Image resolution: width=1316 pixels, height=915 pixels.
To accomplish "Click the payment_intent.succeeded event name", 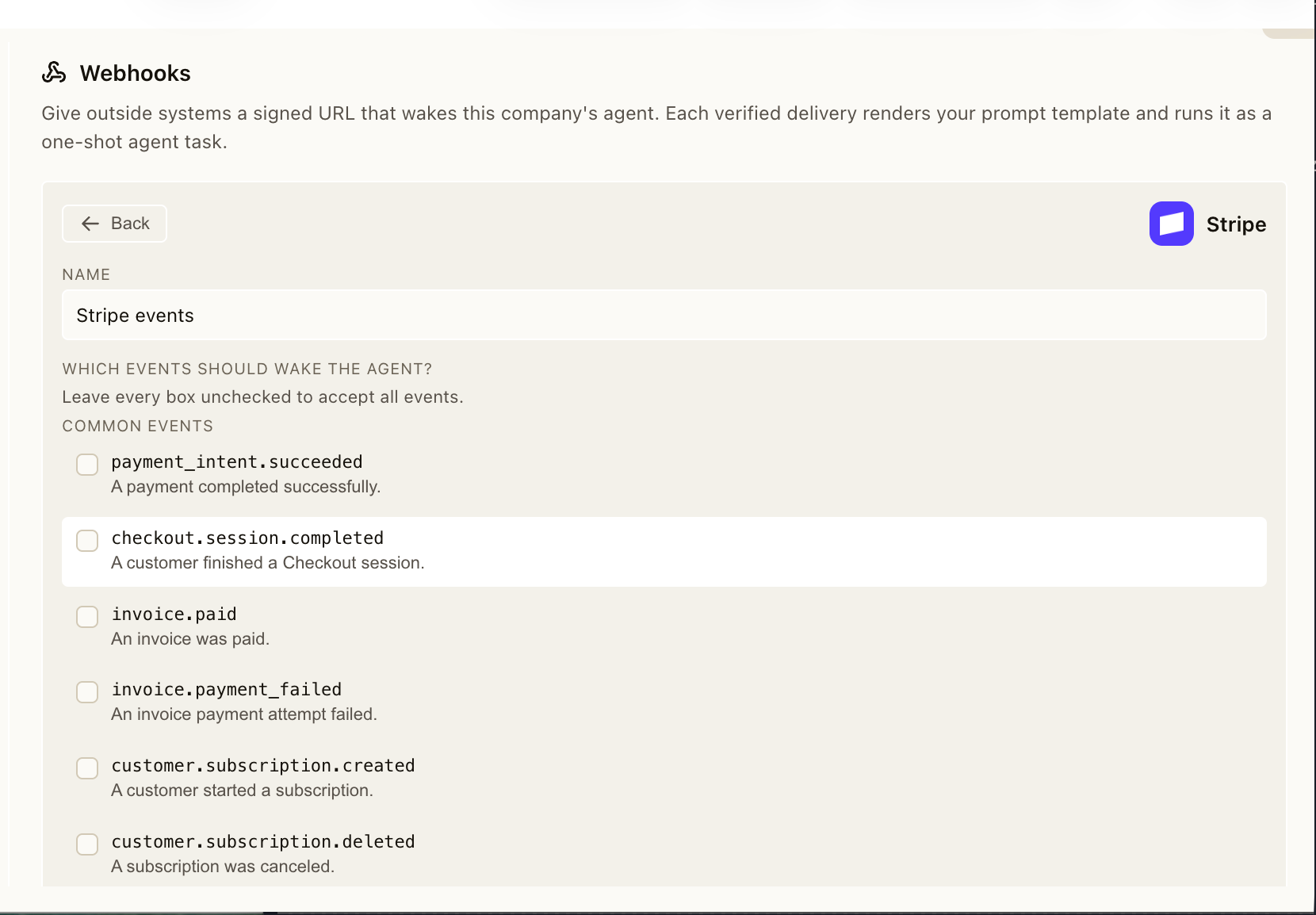I will click(237, 461).
